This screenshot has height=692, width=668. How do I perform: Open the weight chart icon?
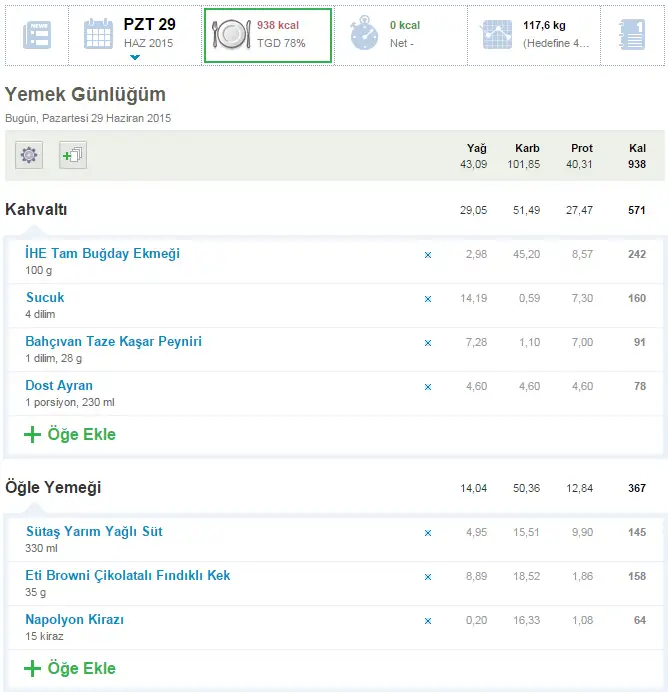pos(497,34)
